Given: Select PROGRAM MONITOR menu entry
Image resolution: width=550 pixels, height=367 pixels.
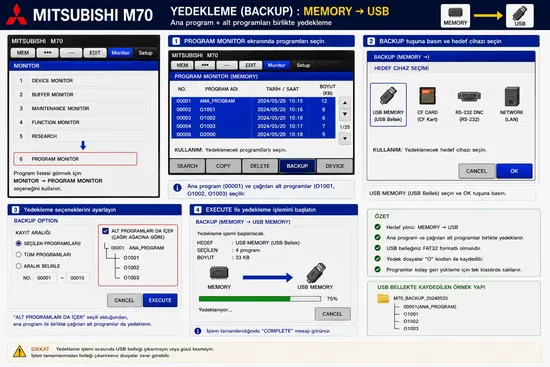Looking at the screenshot, I should pyautogui.click(x=75, y=159).
